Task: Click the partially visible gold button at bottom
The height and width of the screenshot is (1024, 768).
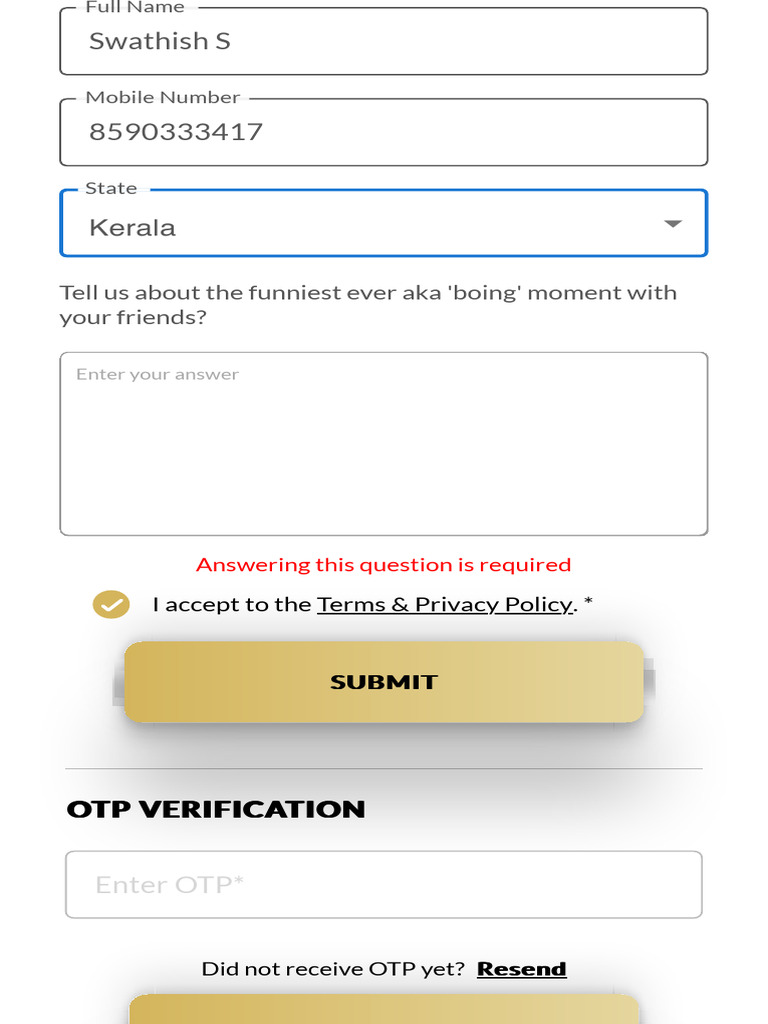Action: (383, 1010)
